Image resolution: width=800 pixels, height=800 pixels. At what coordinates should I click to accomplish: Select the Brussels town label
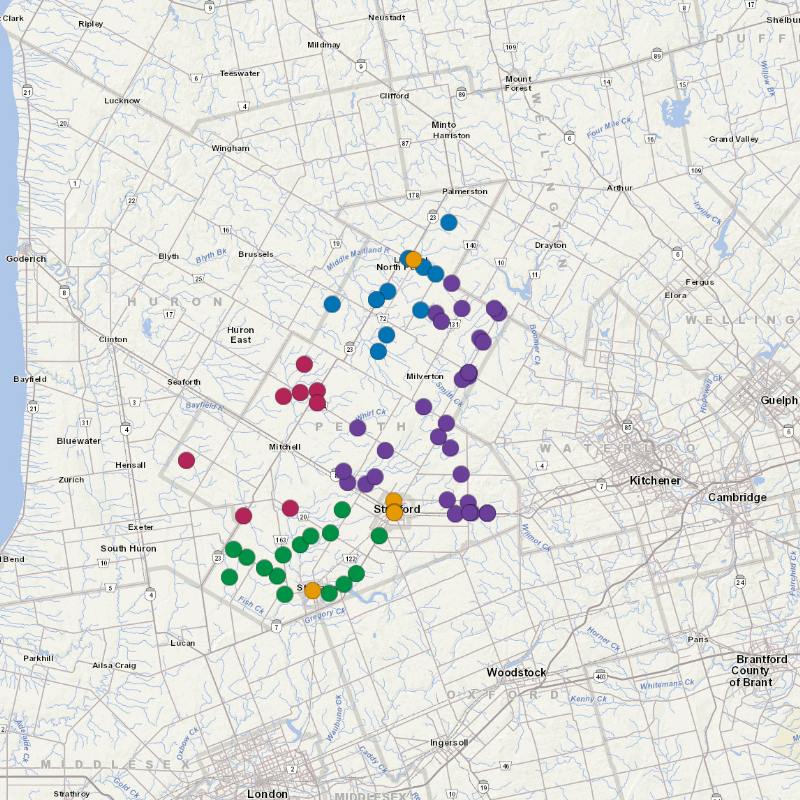(x=256, y=254)
